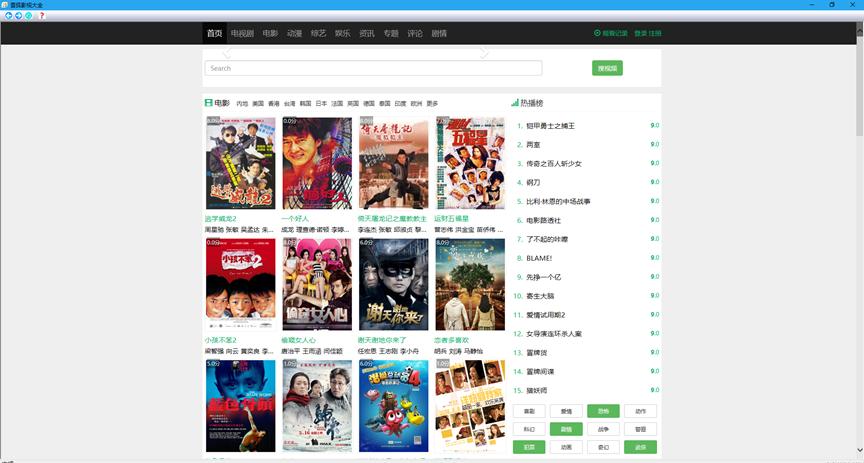Click the 逃学威龙2 title link

pyautogui.click(x=220, y=219)
